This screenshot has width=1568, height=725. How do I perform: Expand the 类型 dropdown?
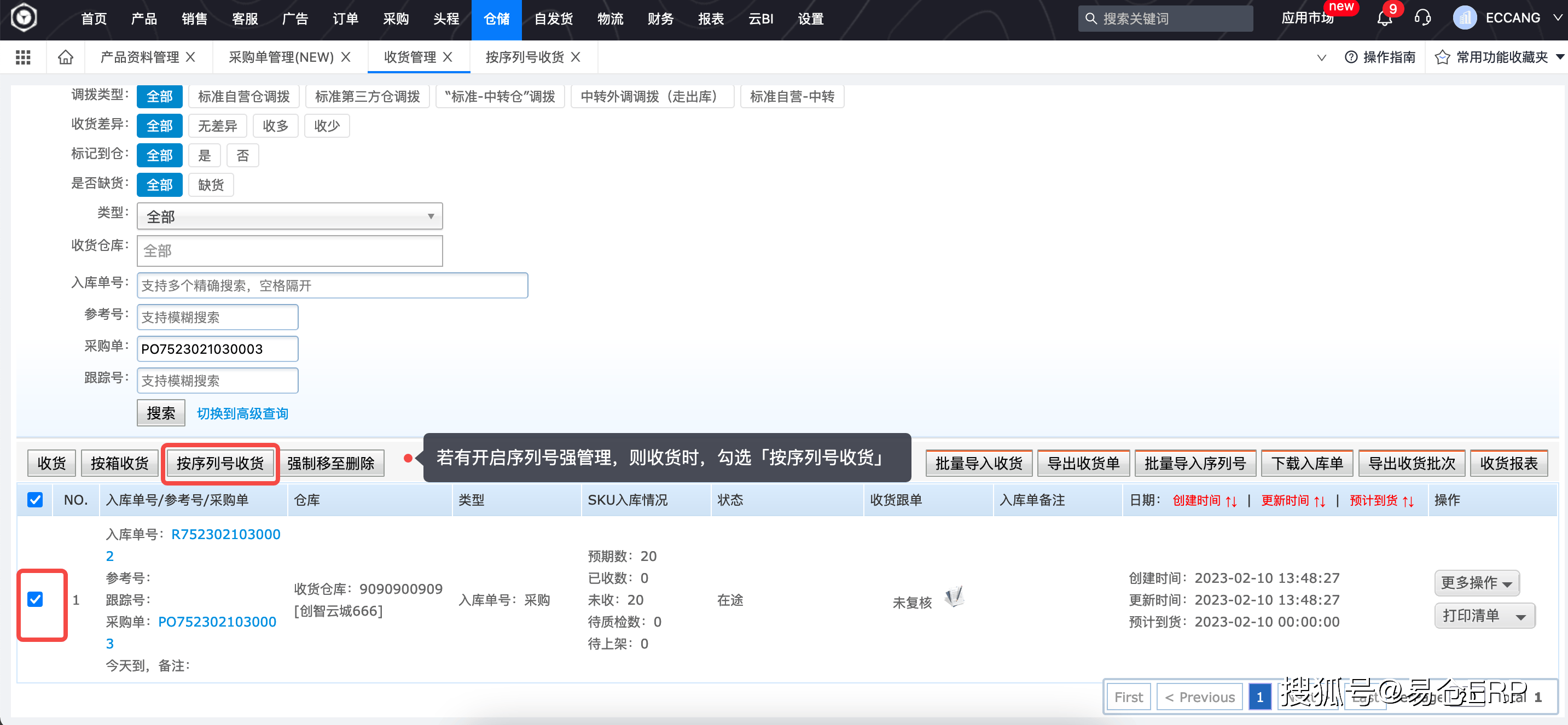[x=290, y=217]
